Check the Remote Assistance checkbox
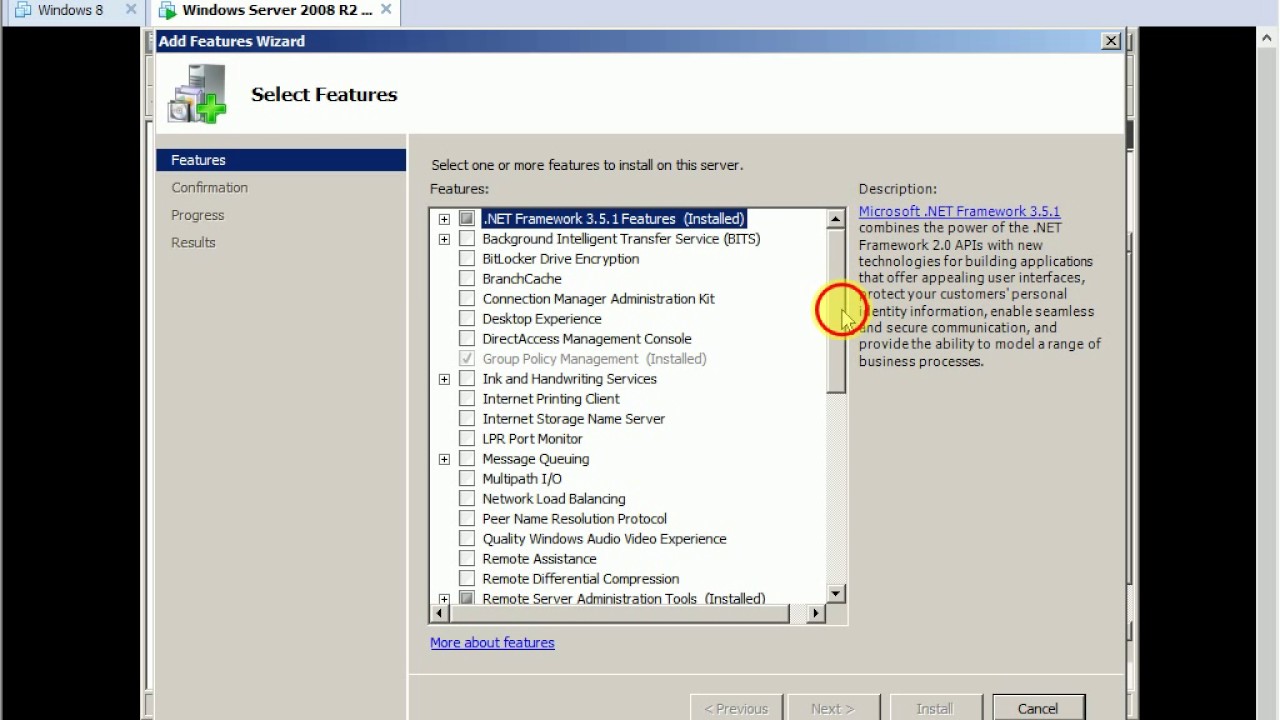The height and width of the screenshot is (720, 1280). tap(467, 558)
